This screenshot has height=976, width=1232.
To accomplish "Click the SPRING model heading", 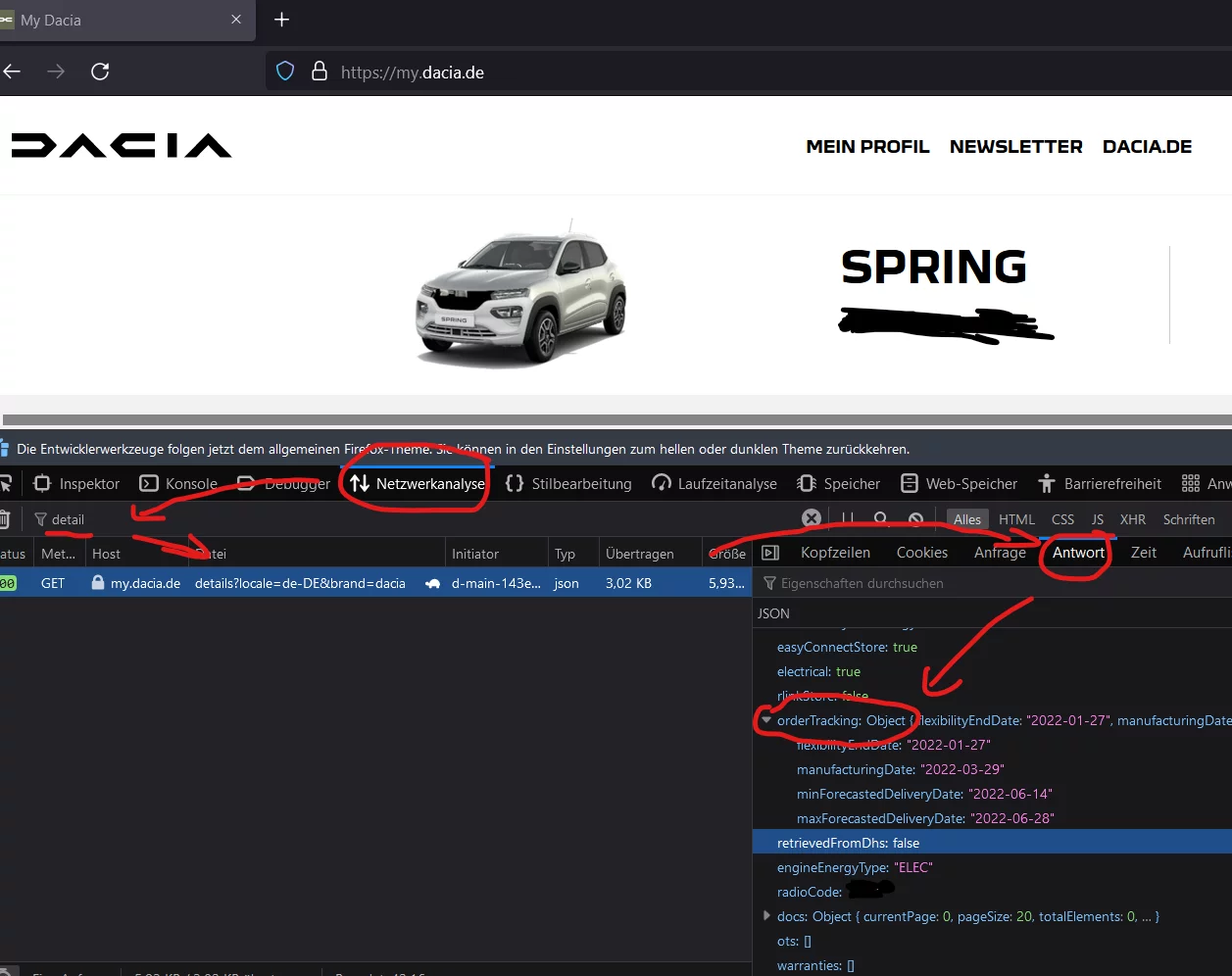I will [934, 268].
